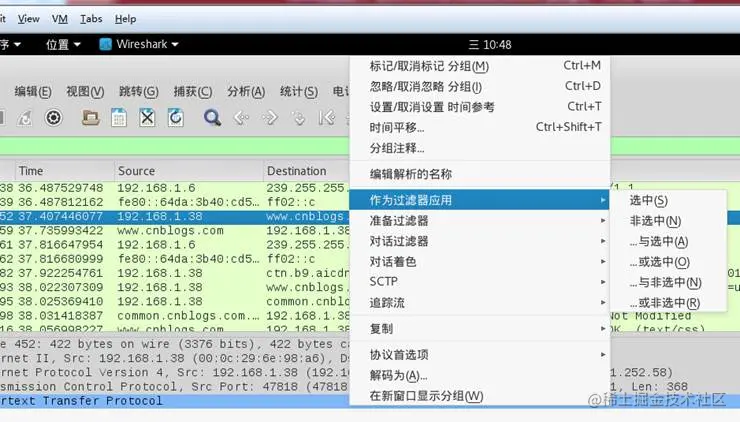Screen dimensions: 740x422
Task: Reload the capture file icon
Action: click(176, 118)
